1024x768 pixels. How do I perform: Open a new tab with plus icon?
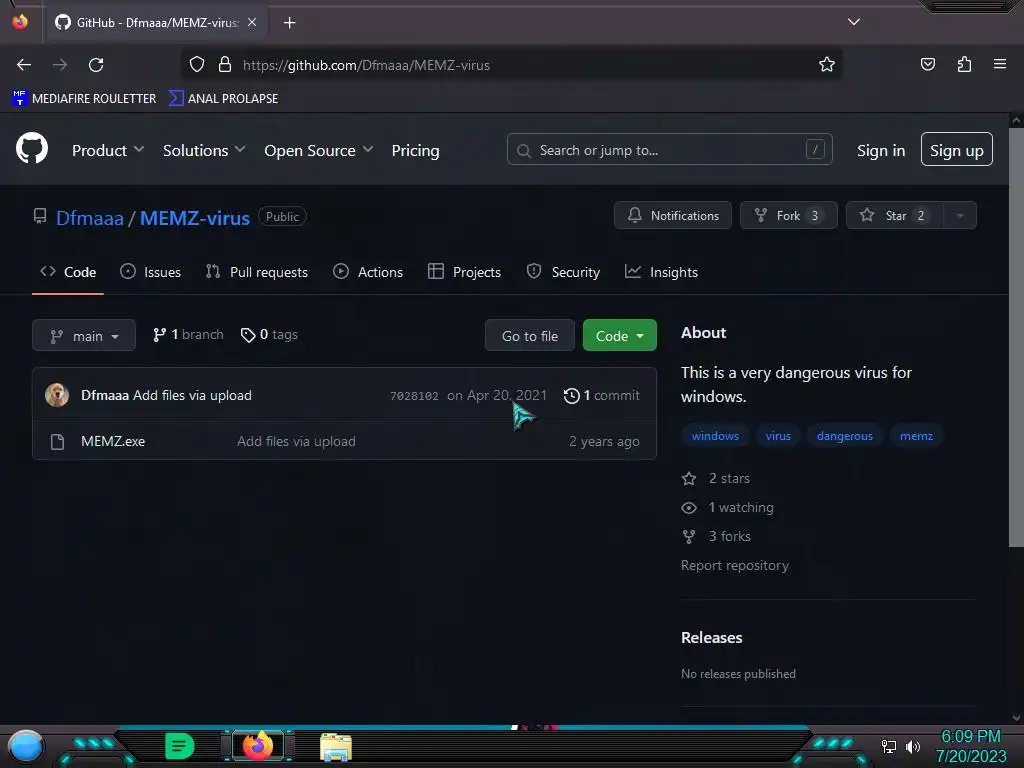click(289, 23)
